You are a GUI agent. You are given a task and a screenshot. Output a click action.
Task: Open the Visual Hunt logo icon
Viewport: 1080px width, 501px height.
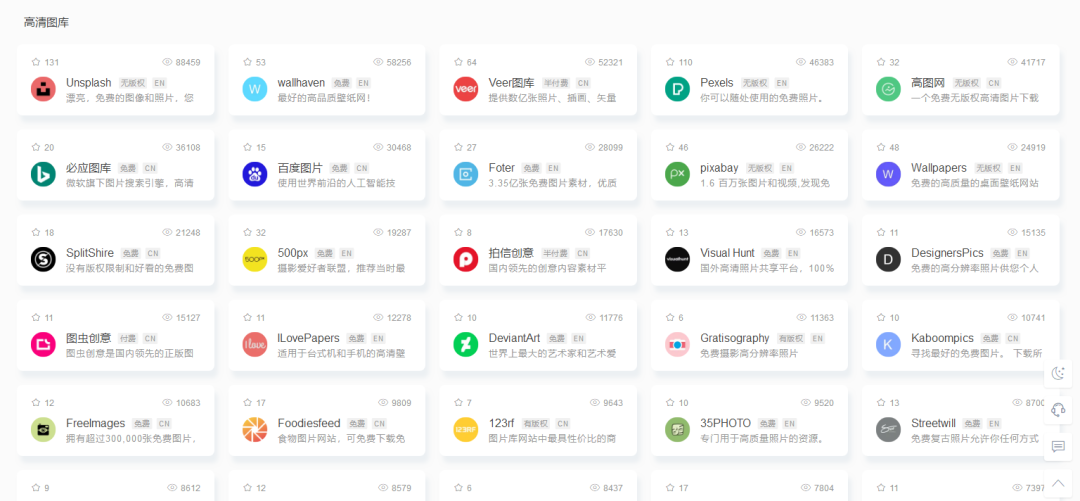(x=677, y=260)
